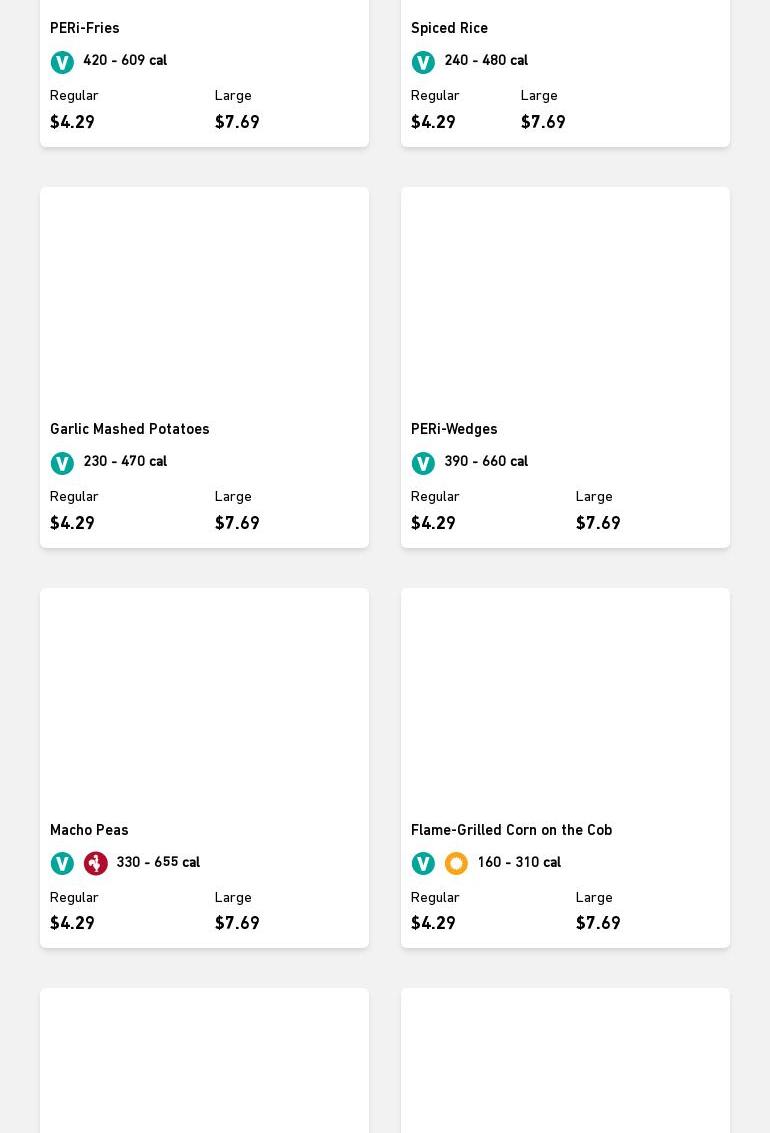
Task: Click the vegetarian icon under PERi-Fries
Action: [62, 62]
